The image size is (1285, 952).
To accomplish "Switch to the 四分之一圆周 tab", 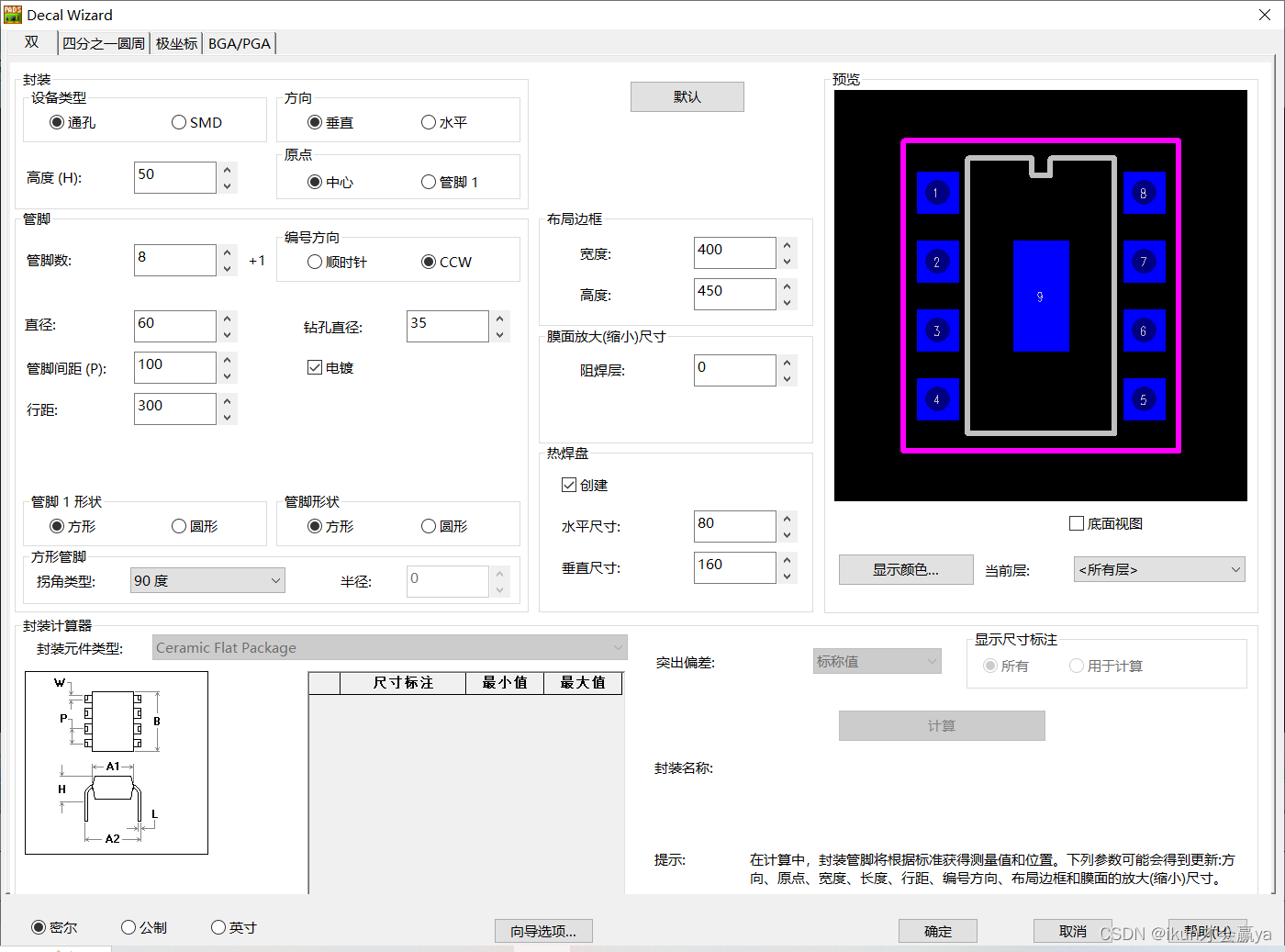I will pyautogui.click(x=102, y=42).
